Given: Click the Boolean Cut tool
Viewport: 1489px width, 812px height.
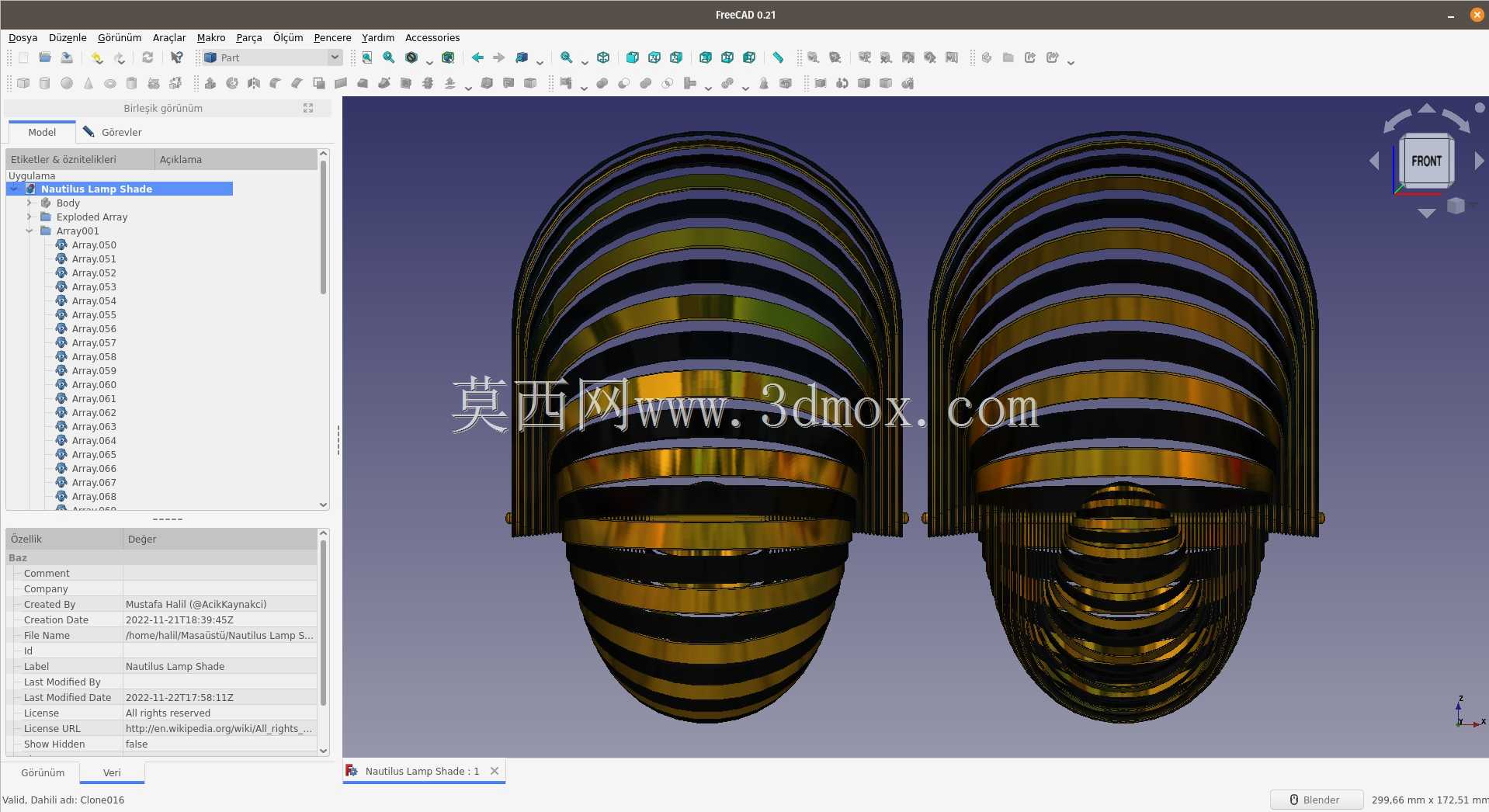Looking at the screenshot, I should pos(624,83).
